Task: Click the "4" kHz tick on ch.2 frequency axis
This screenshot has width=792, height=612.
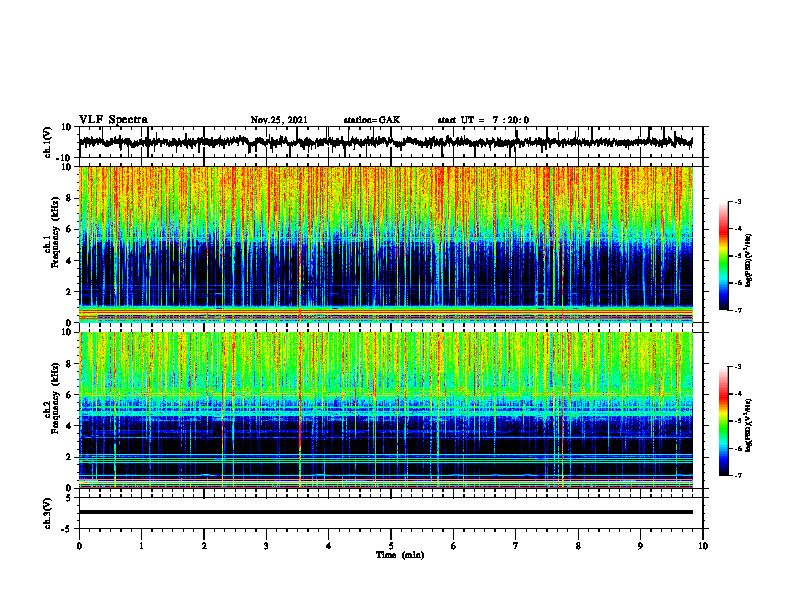Action: point(70,426)
